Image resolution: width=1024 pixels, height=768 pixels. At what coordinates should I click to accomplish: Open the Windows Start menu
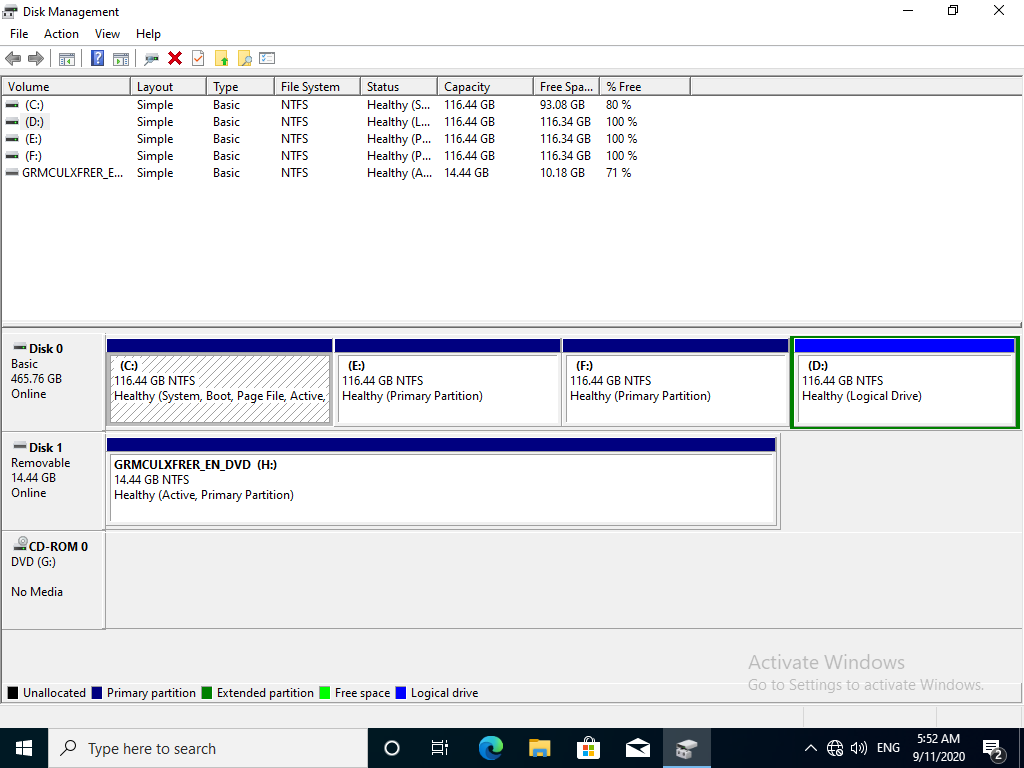[x=24, y=748]
